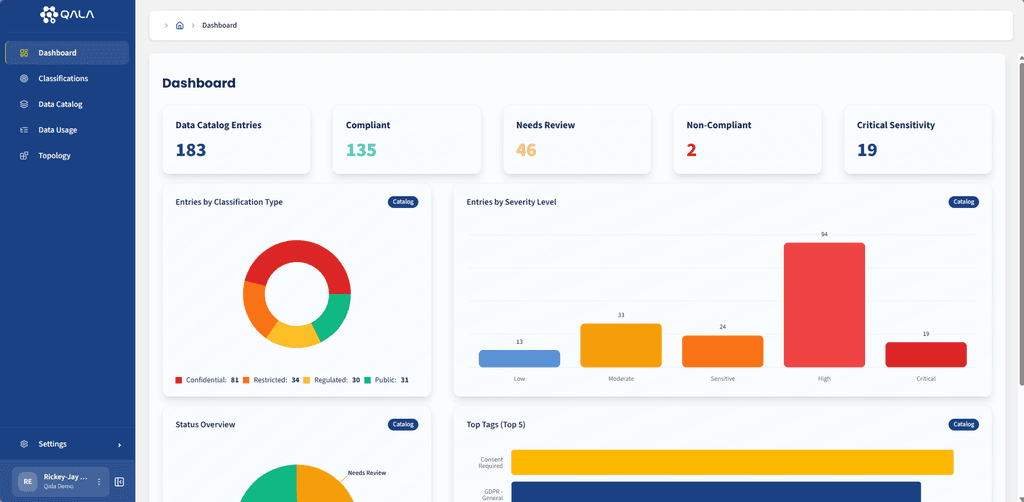Open the Data Catalog Entries card
The width and height of the screenshot is (1024, 502).
236,140
